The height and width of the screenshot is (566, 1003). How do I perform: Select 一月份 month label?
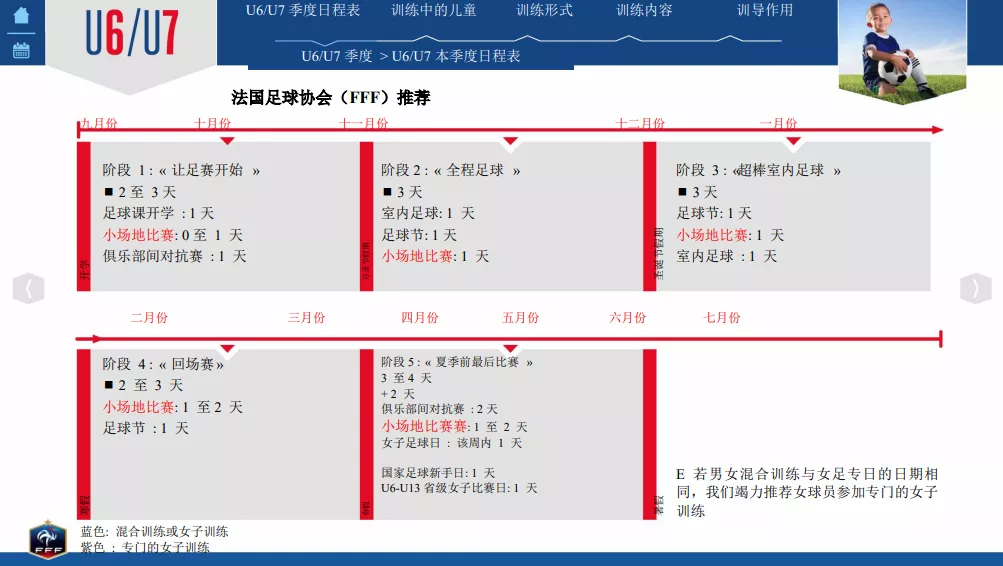(x=778, y=123)
